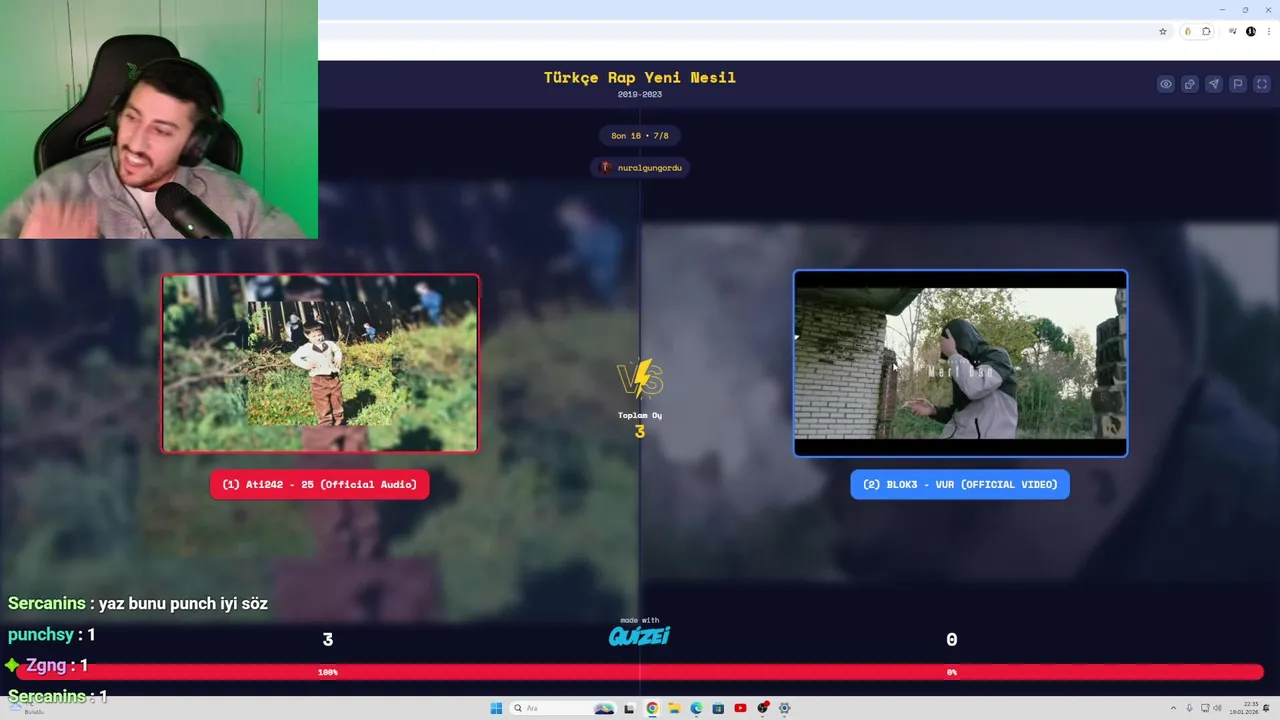Open the Chrome profile avatar
Screen dimensions: 1280x720
[x=1251, y=32]
